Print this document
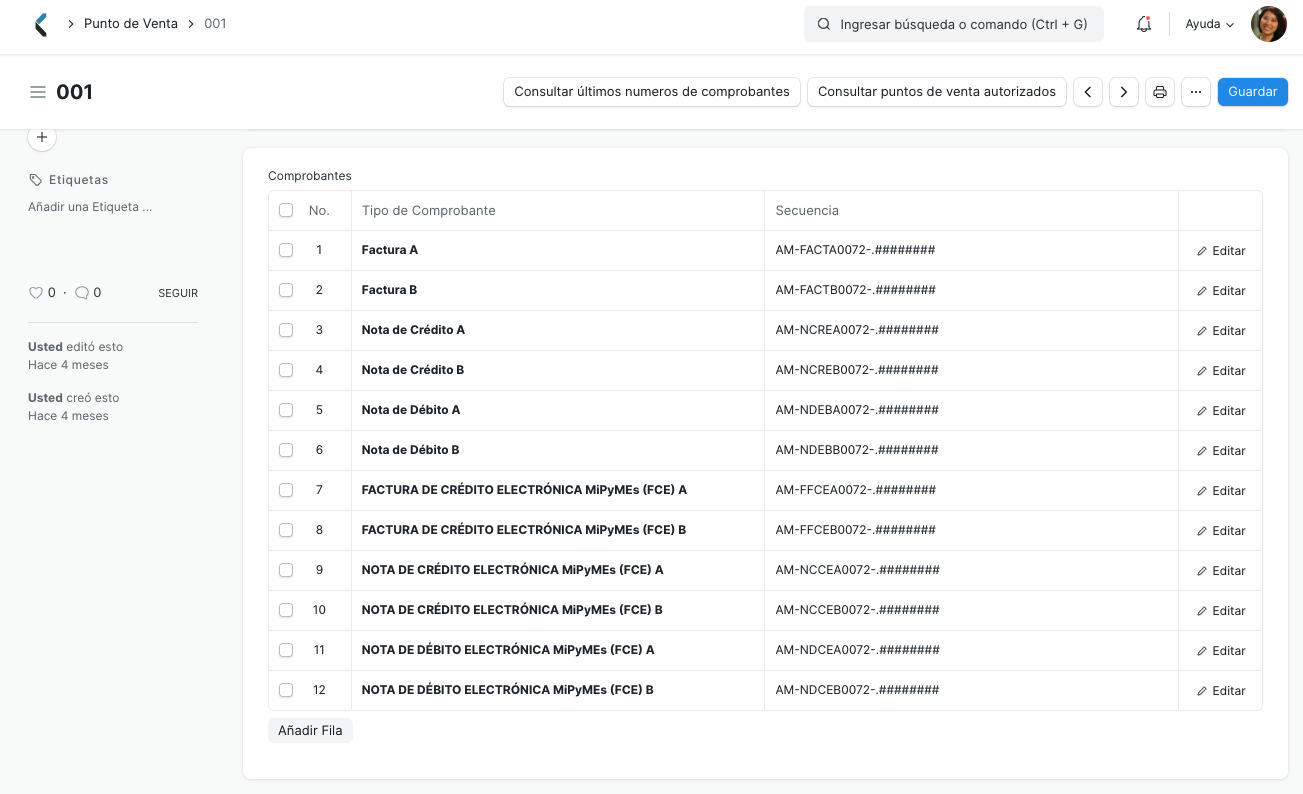The height and width of the screenshot is (794, 1303). click(x=1160, y=92)
